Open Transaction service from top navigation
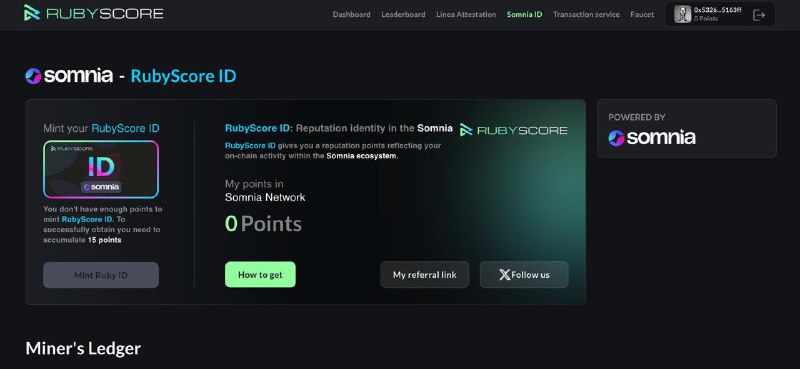Viewport: 800px width, 369px height. [x=586, y=14]
